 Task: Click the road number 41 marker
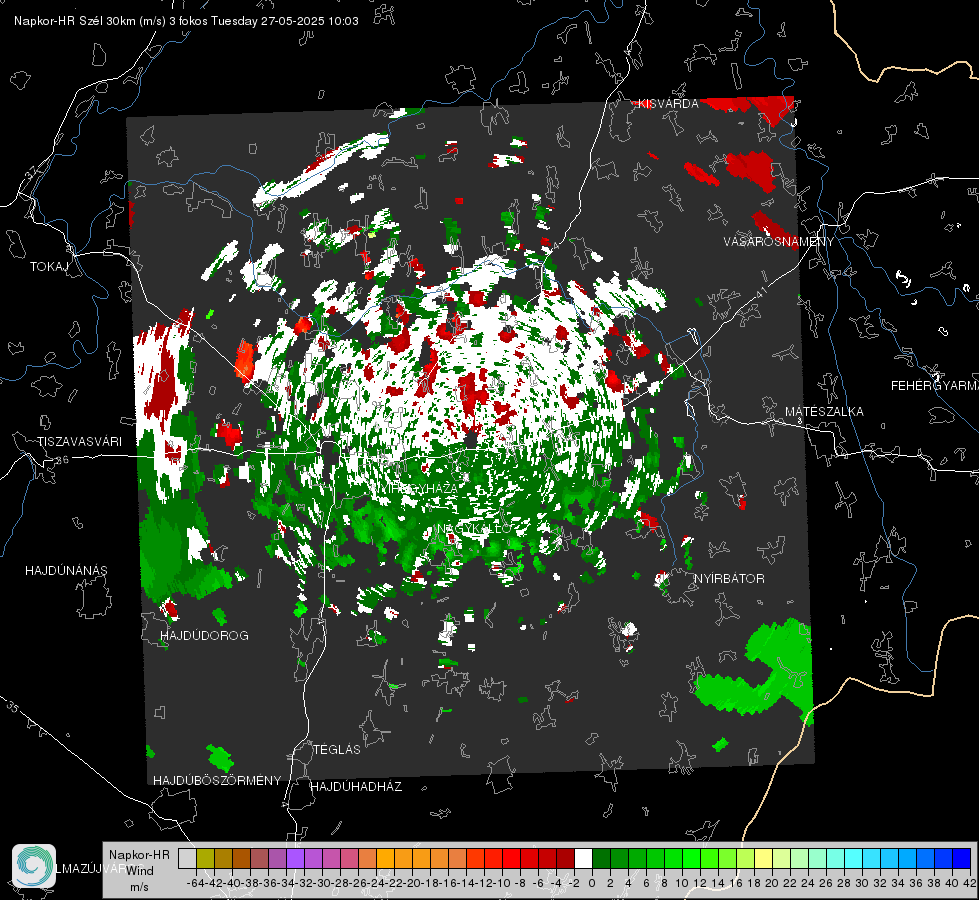click(x=760, y=293)
